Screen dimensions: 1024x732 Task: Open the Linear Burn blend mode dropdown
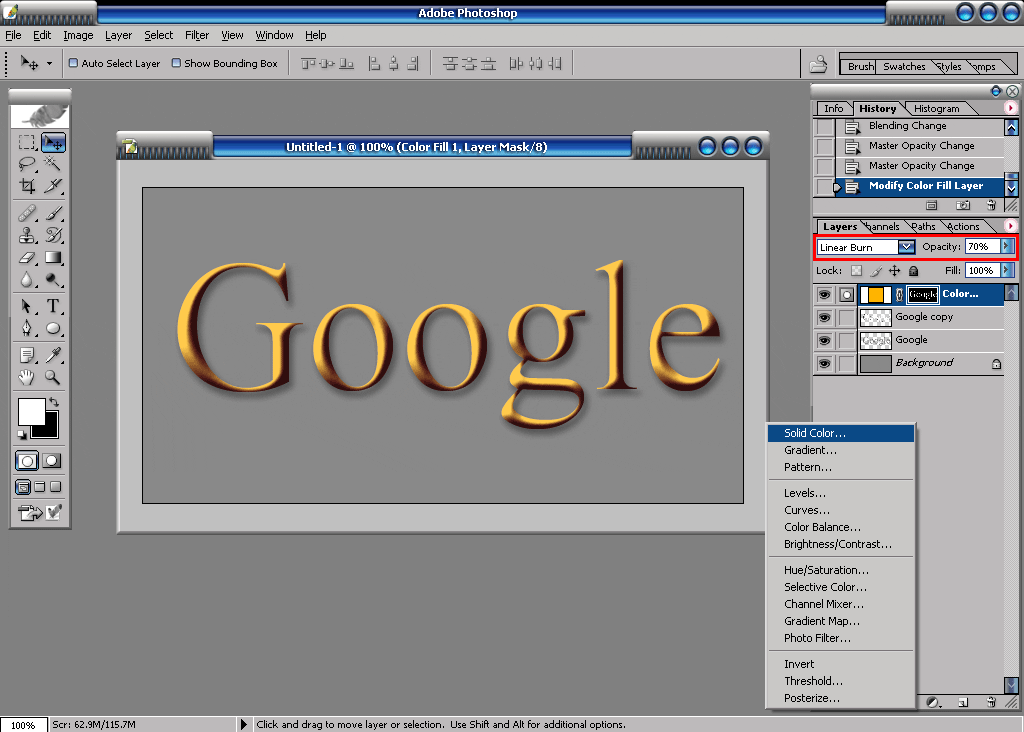[906, 247]
